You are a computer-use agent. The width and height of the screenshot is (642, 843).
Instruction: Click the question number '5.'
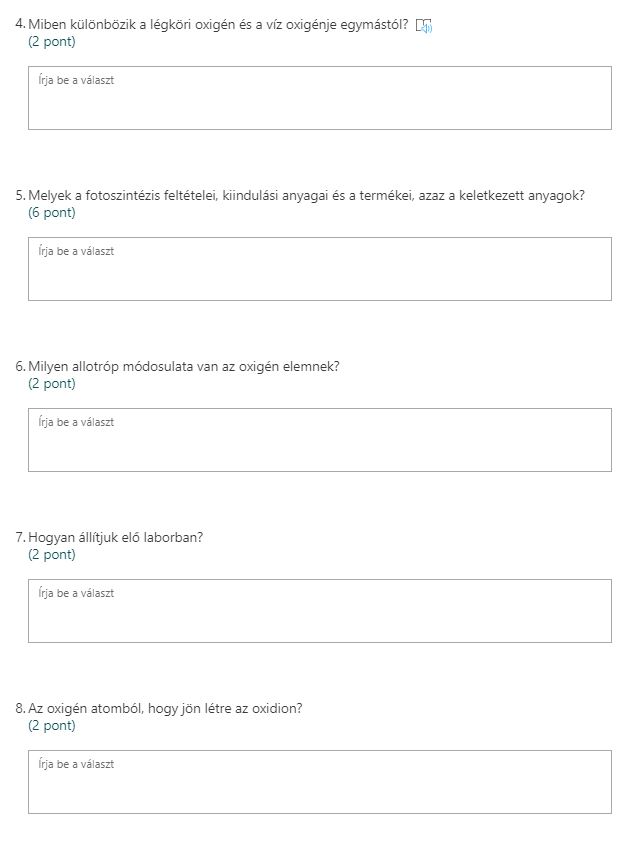pyautogui.click(x=21, y=195)
